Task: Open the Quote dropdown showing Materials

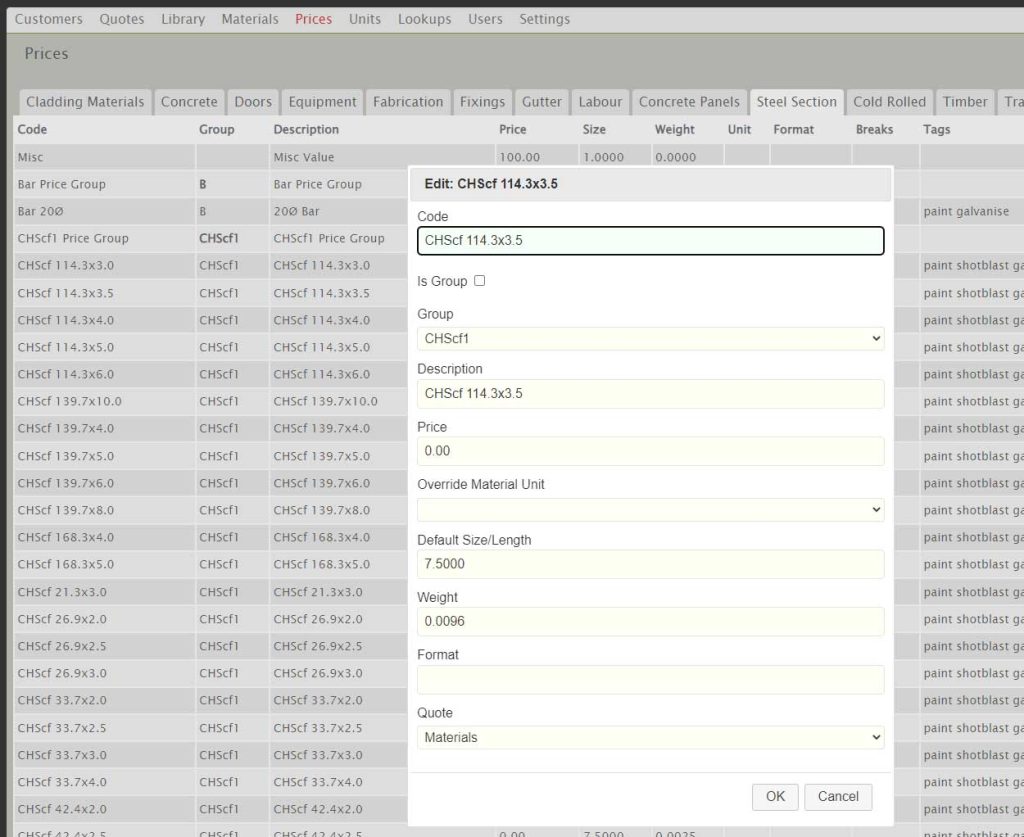Action: [650, 738]
